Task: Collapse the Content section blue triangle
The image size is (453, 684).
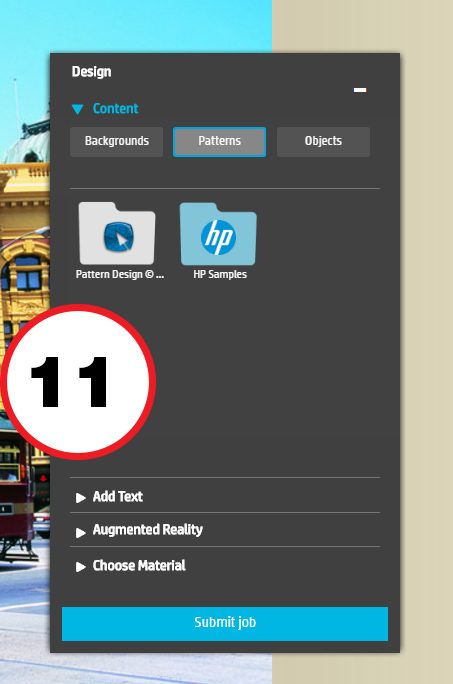Action: (x=78, y=109)
